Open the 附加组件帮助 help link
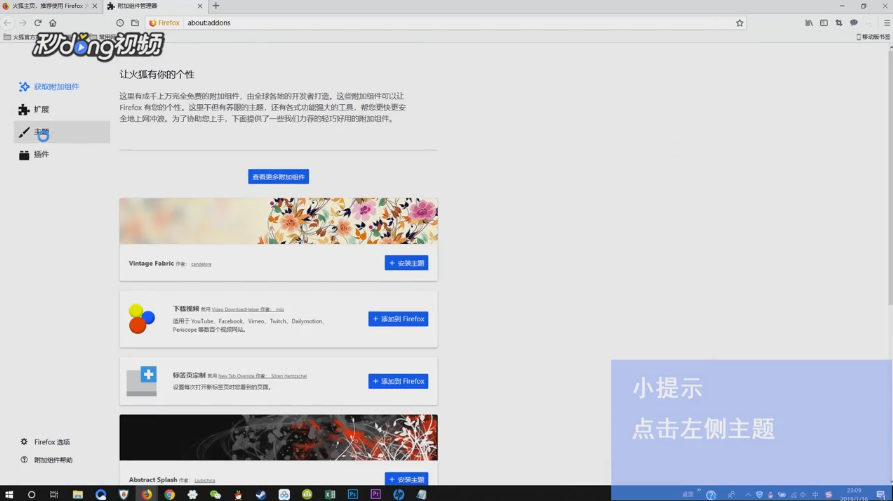 click(46, 460)
